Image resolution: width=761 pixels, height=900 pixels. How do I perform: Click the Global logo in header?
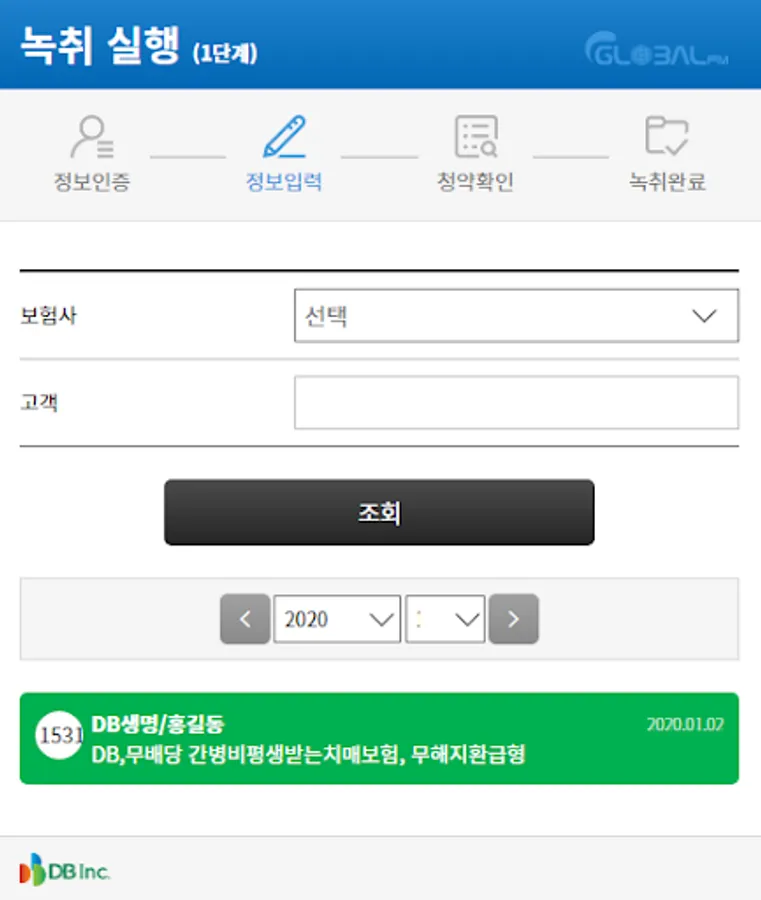(x=657, y=49)
